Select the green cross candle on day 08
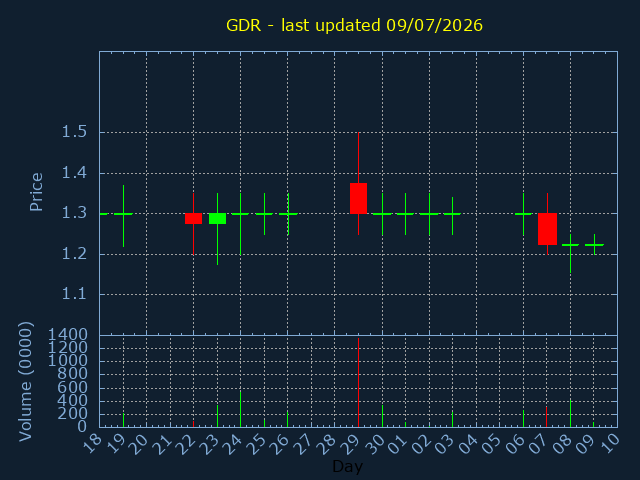Viewport: 640px width, 480px height. pos(570,253)
